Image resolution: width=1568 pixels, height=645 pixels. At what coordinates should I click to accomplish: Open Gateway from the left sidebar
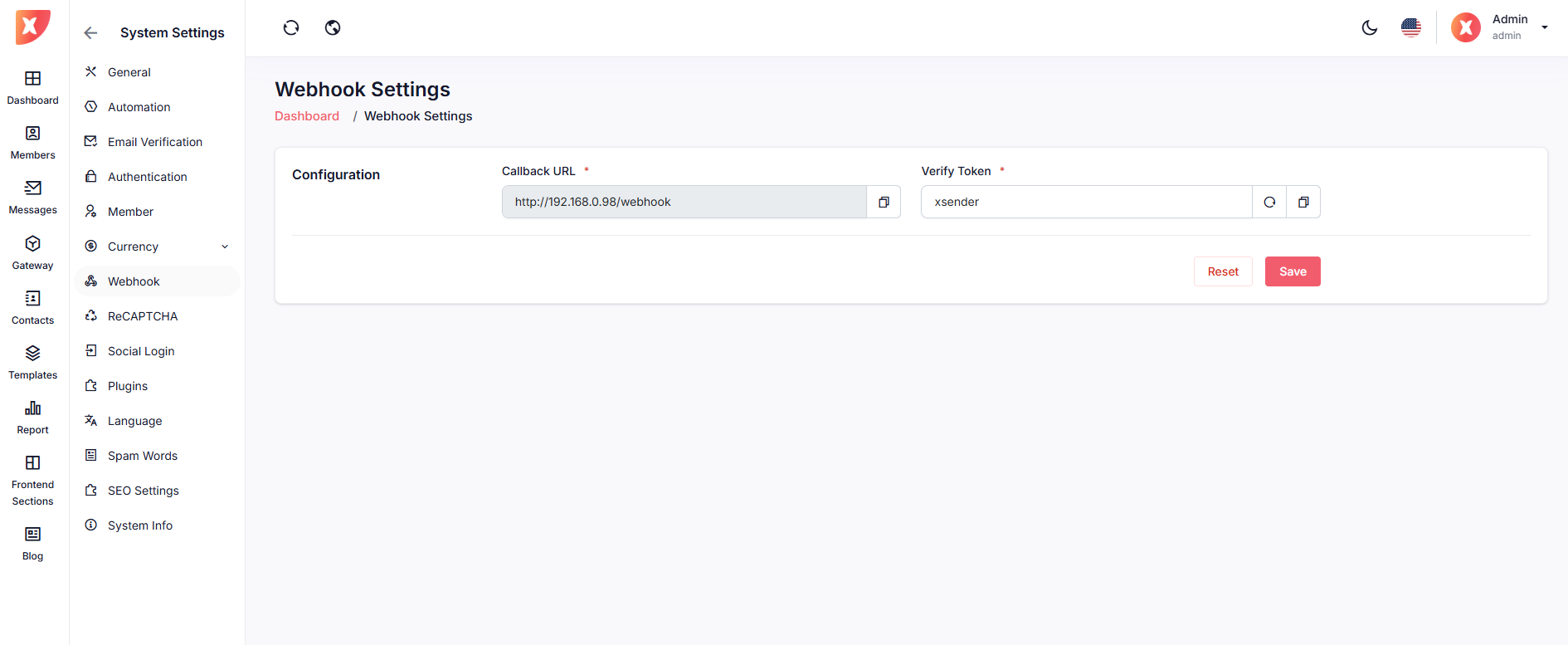pyautogui.click(x=33, y=252)
